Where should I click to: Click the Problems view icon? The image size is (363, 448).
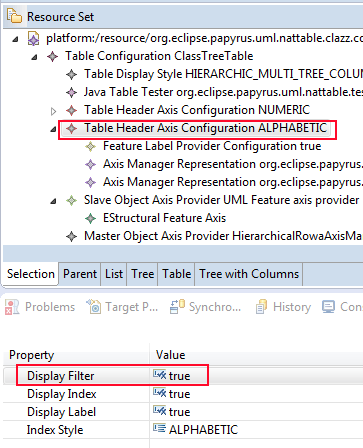coord(12,307)
